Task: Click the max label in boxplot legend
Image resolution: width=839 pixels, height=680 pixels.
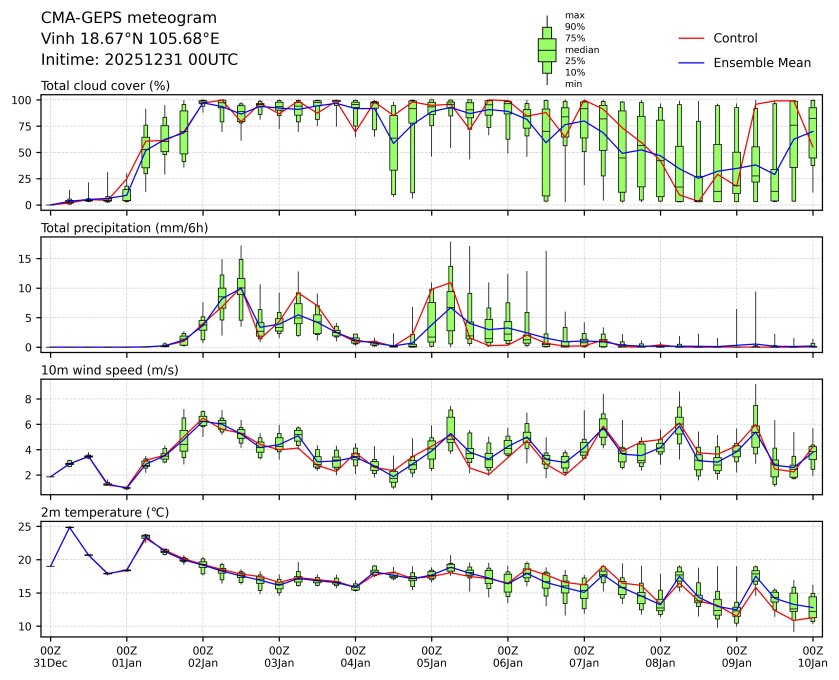Action: (x=574, y=15)
